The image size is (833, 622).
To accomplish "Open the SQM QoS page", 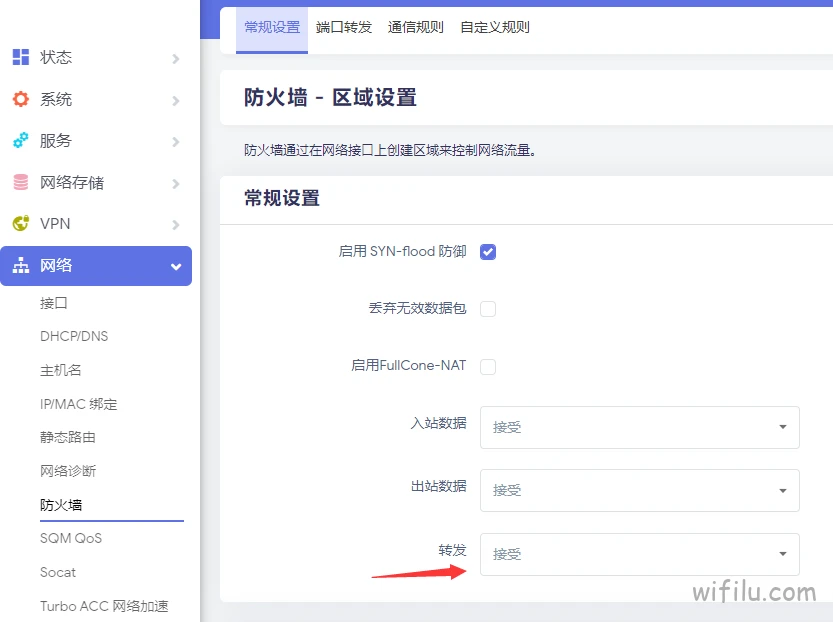I will pyautogui.click(x=71, y=539).
